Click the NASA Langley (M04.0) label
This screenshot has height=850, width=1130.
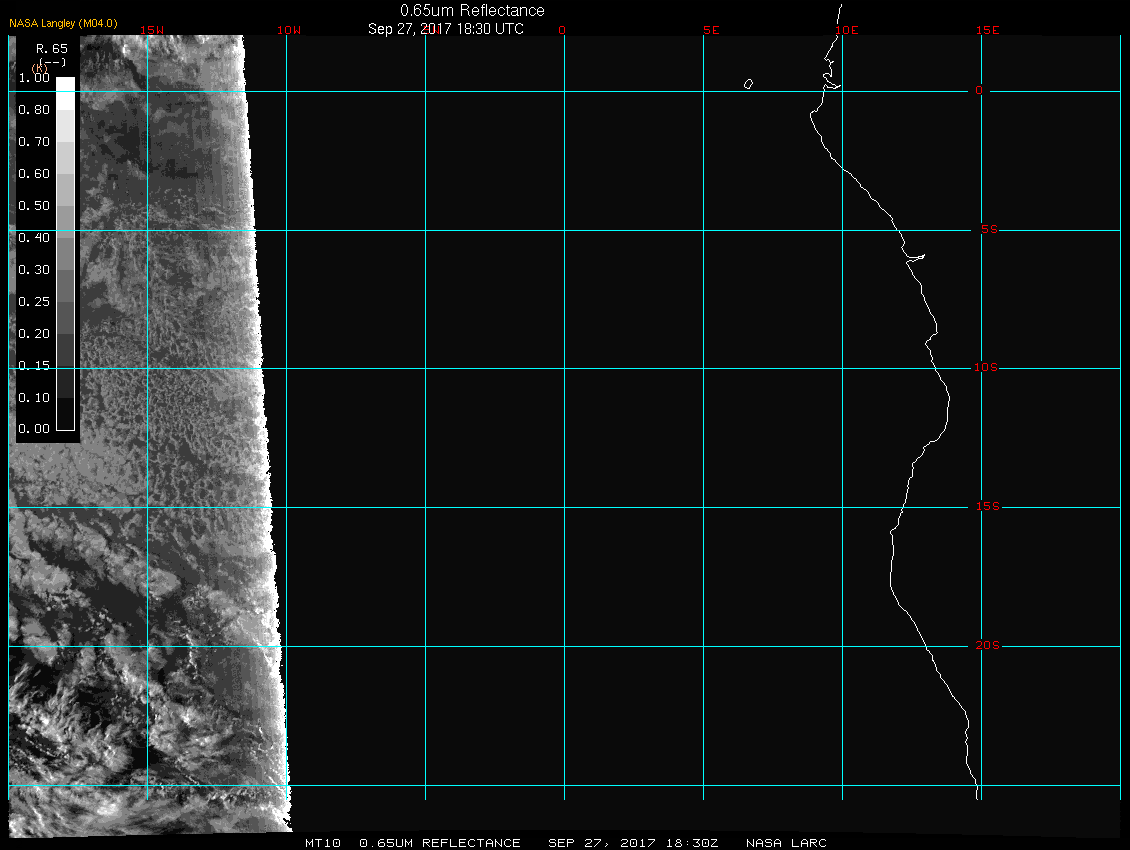point(64,23)
